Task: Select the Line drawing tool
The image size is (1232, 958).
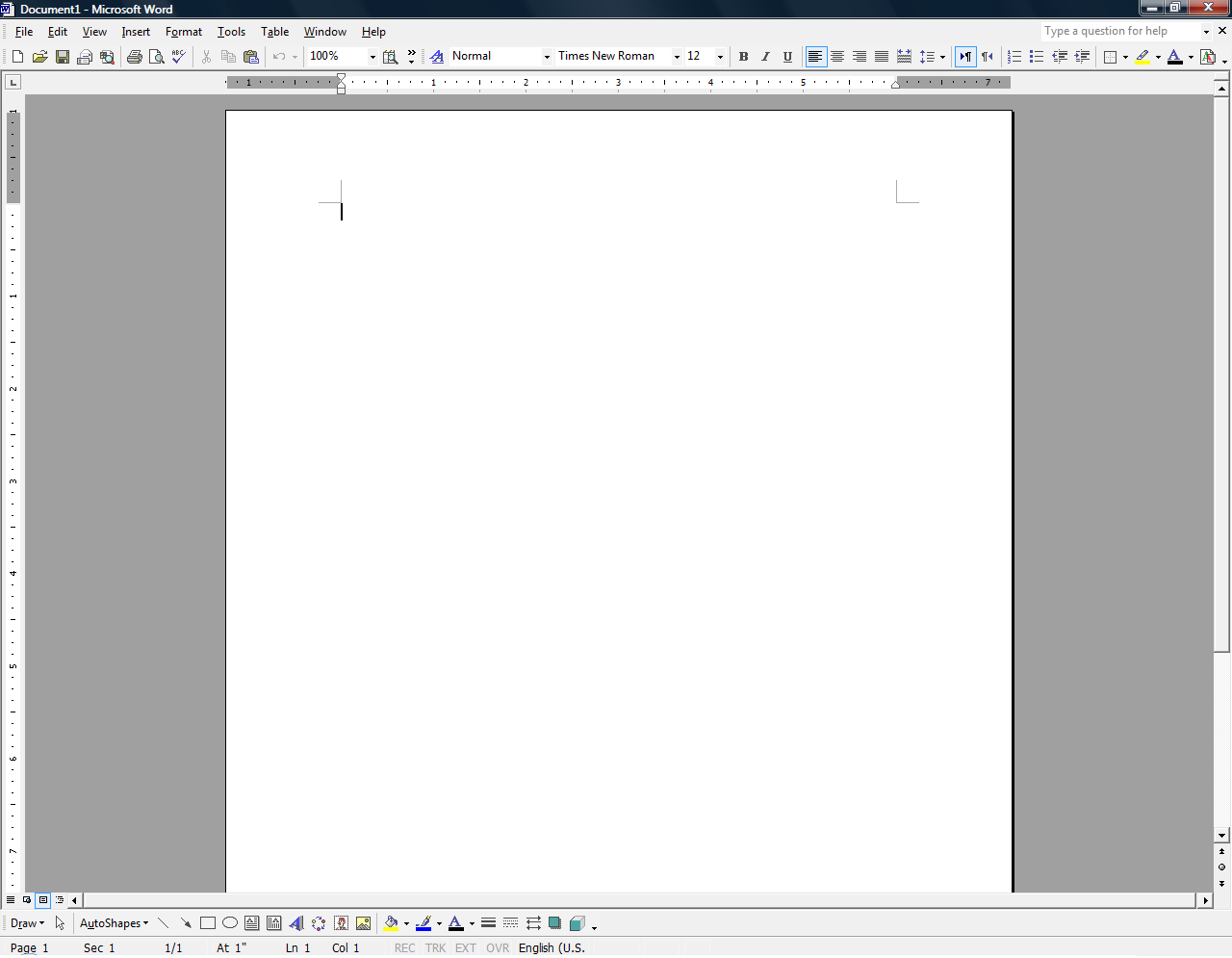Action: pyautogui.click(x=163, y=923)
